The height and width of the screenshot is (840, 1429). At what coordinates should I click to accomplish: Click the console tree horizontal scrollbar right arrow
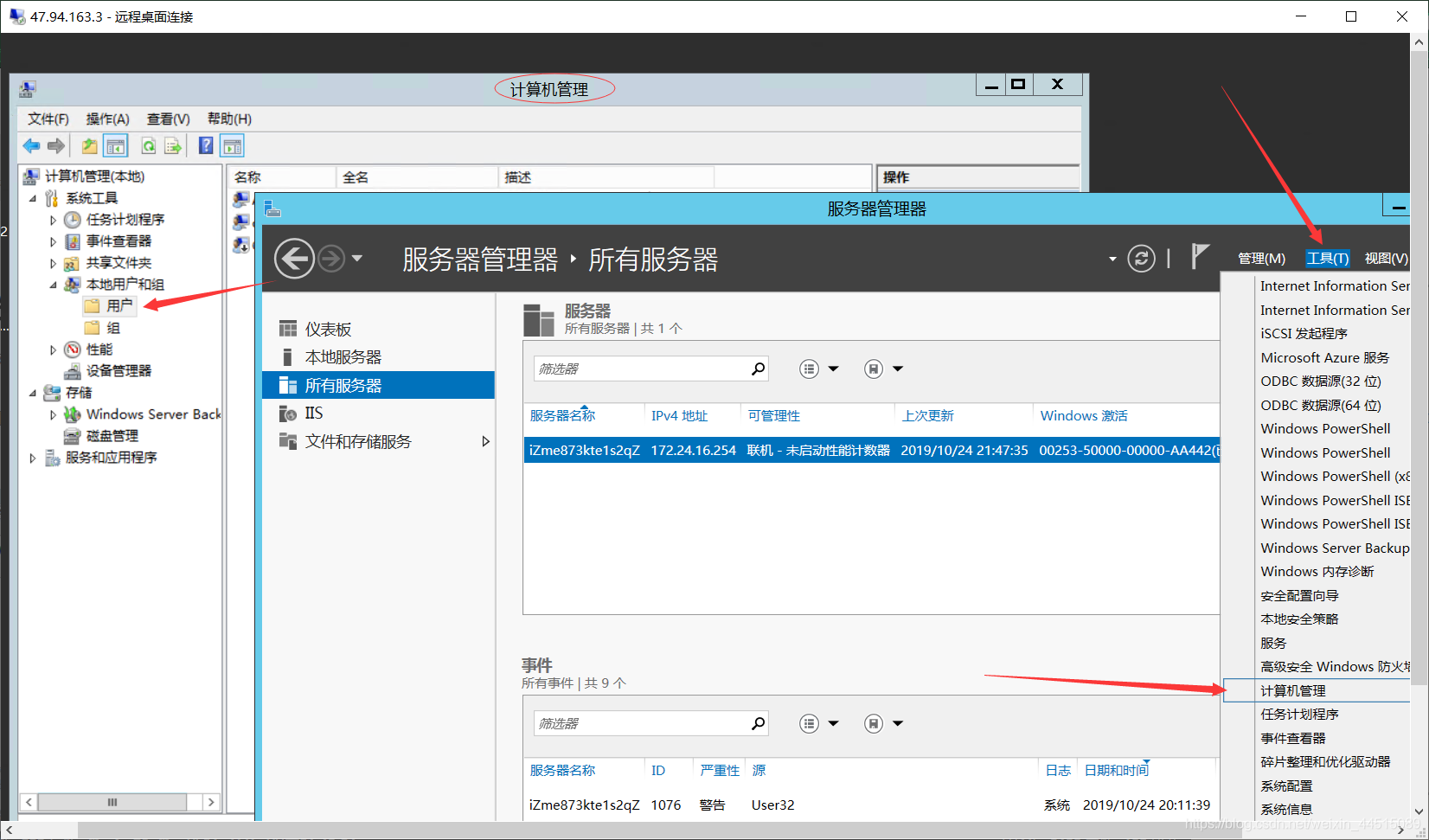click(210, 803)
